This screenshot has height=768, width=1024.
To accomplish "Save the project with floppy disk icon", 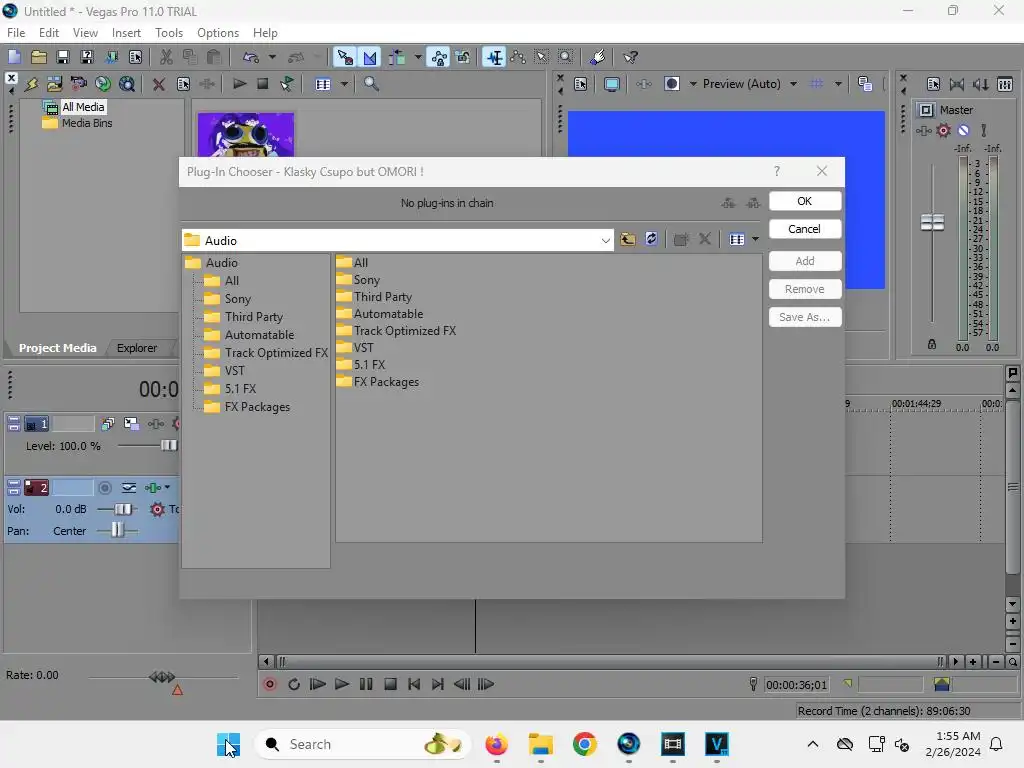I will point(63,57).
